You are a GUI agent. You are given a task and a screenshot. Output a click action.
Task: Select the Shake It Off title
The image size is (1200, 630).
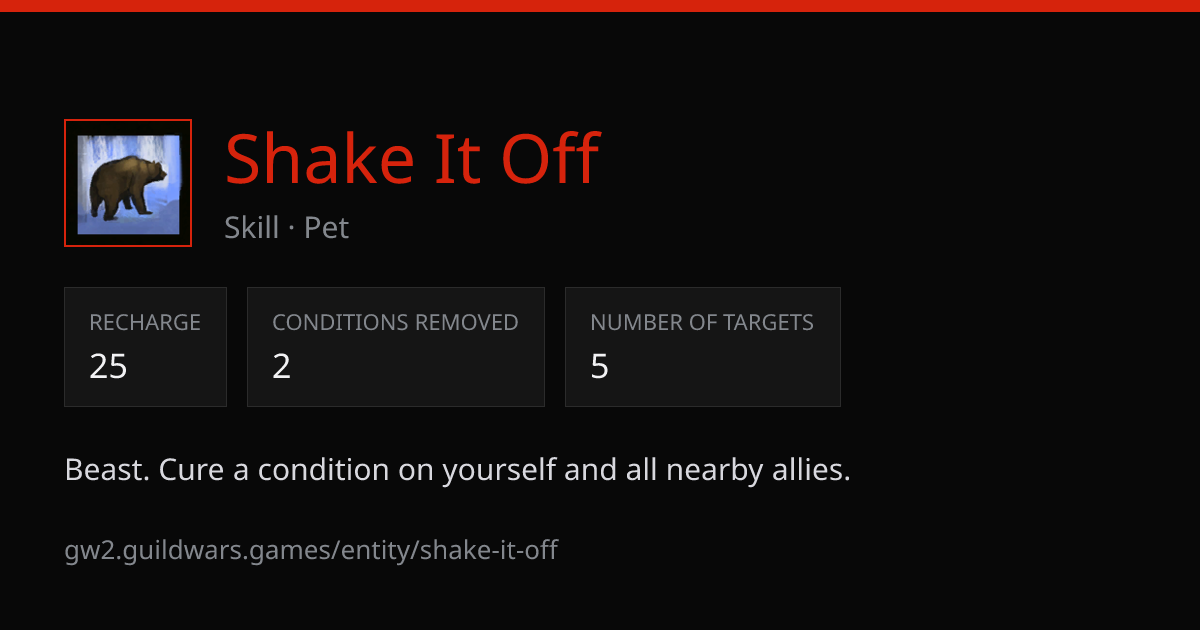[412, 159]
